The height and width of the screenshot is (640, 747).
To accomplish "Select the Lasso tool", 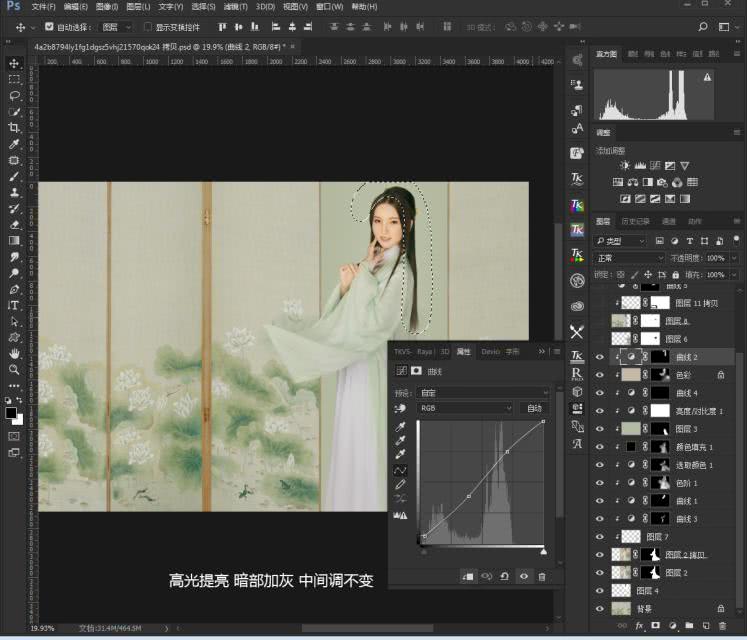I will point(14,96).
